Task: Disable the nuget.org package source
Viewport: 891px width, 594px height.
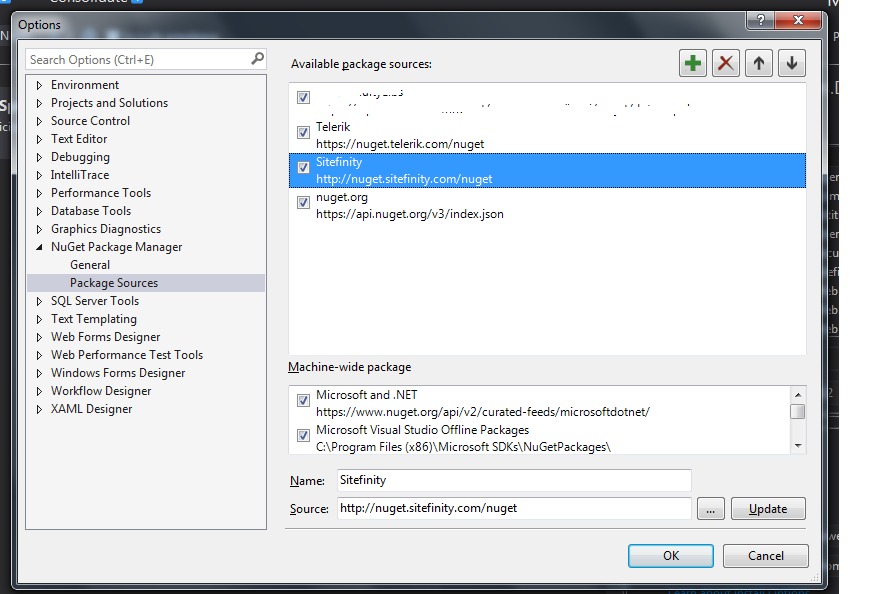Action: coord(303,202)
